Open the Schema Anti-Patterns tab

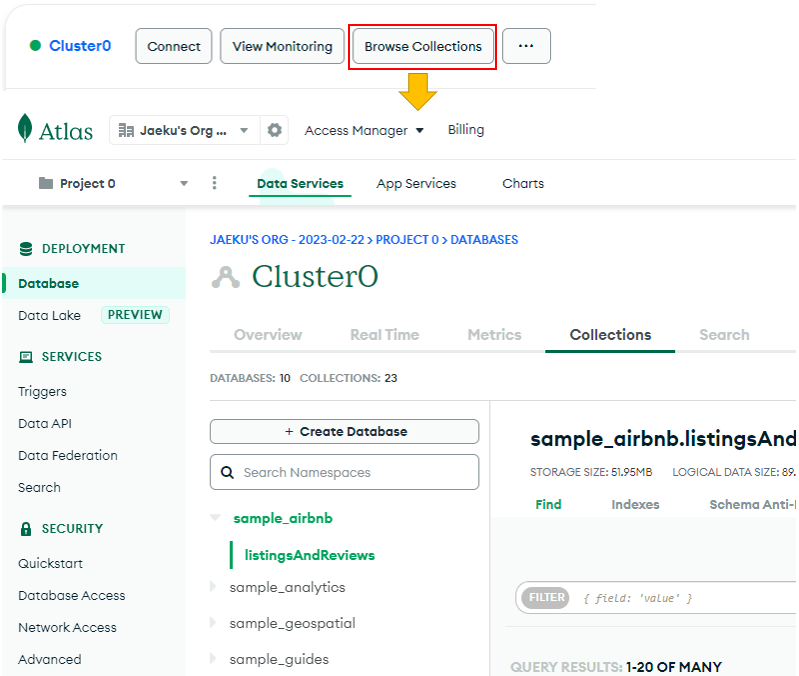tap(753, 504)
